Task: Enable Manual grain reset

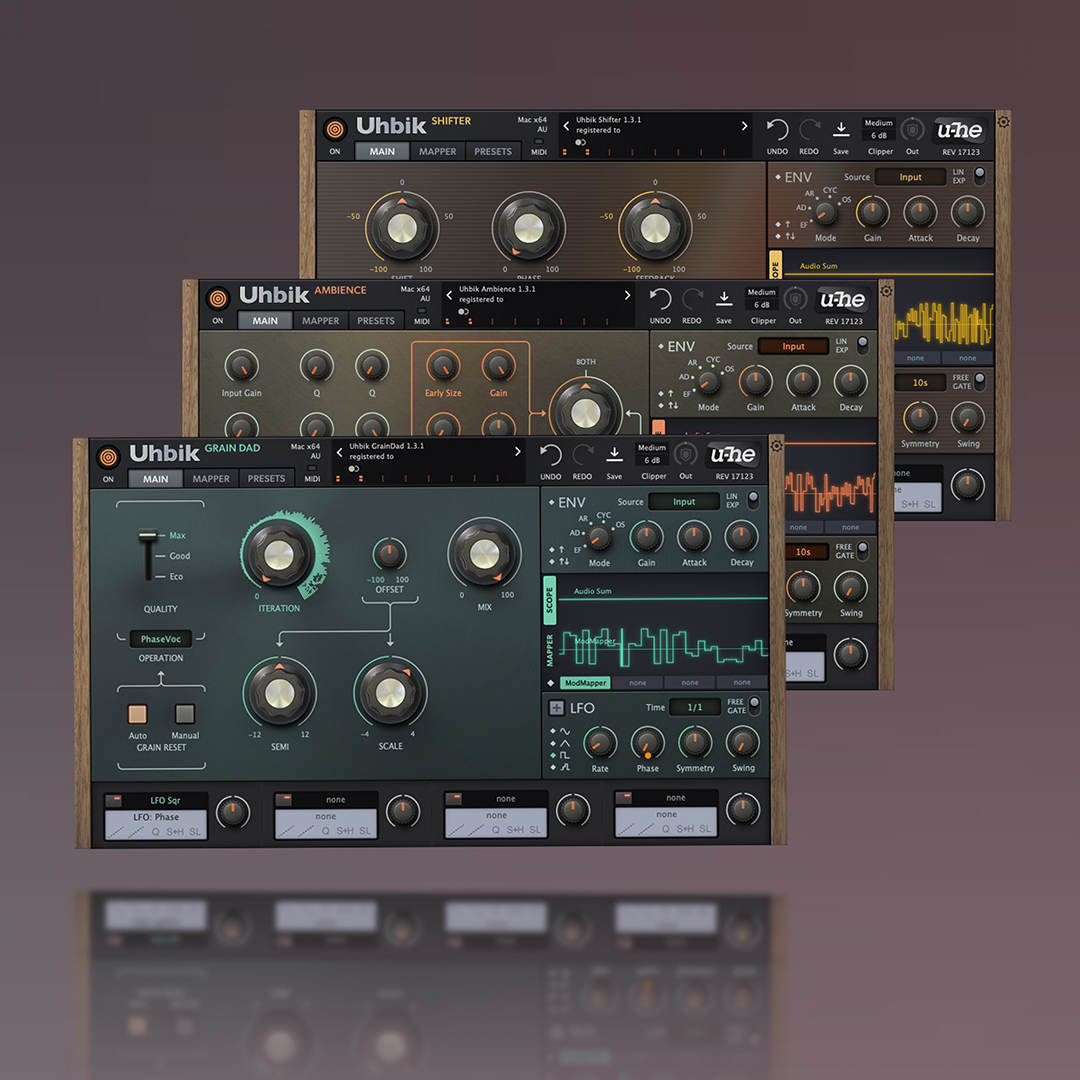Action: coord(185,714)
